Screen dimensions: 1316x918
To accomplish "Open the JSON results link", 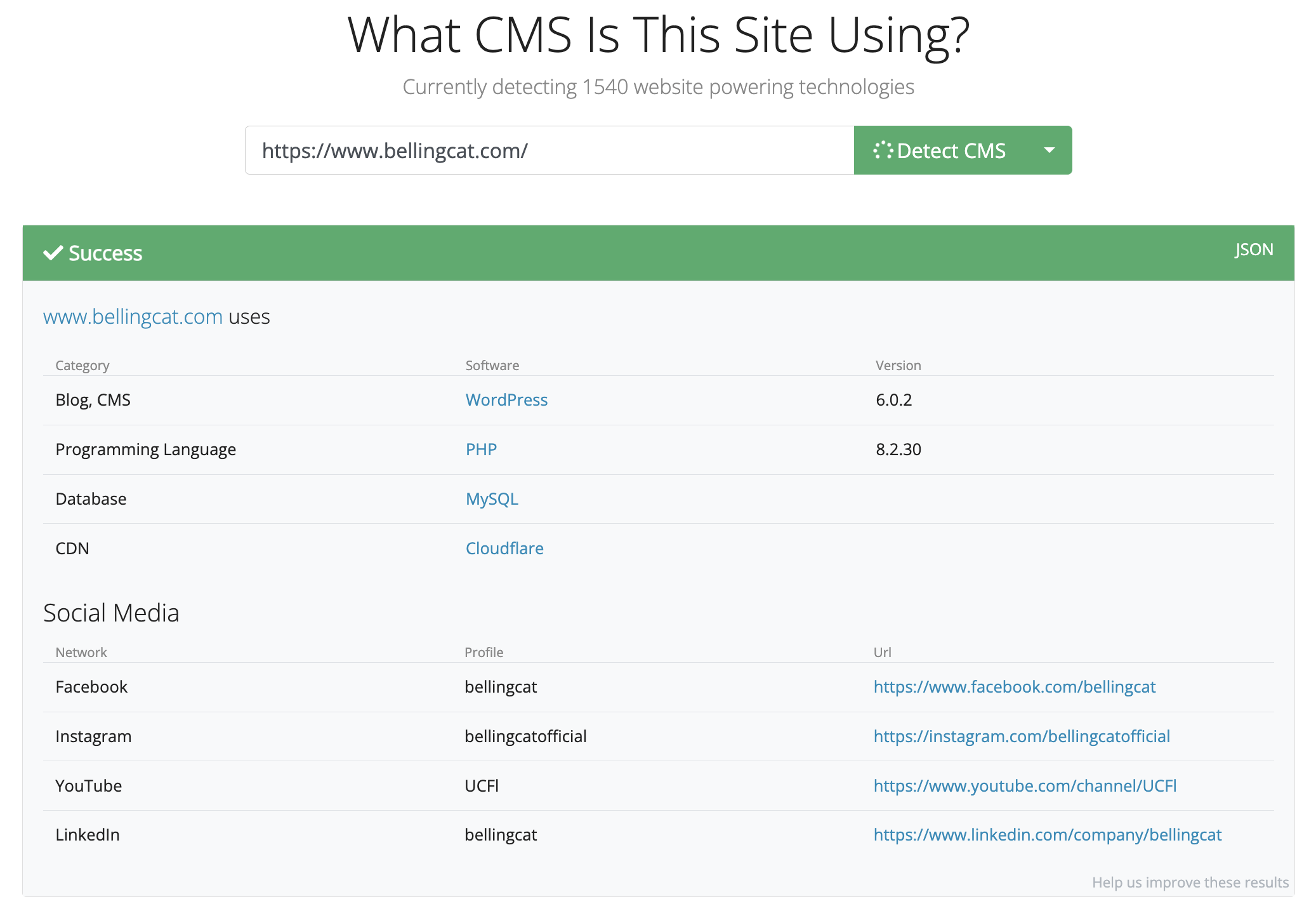I will pos(1254,249).
